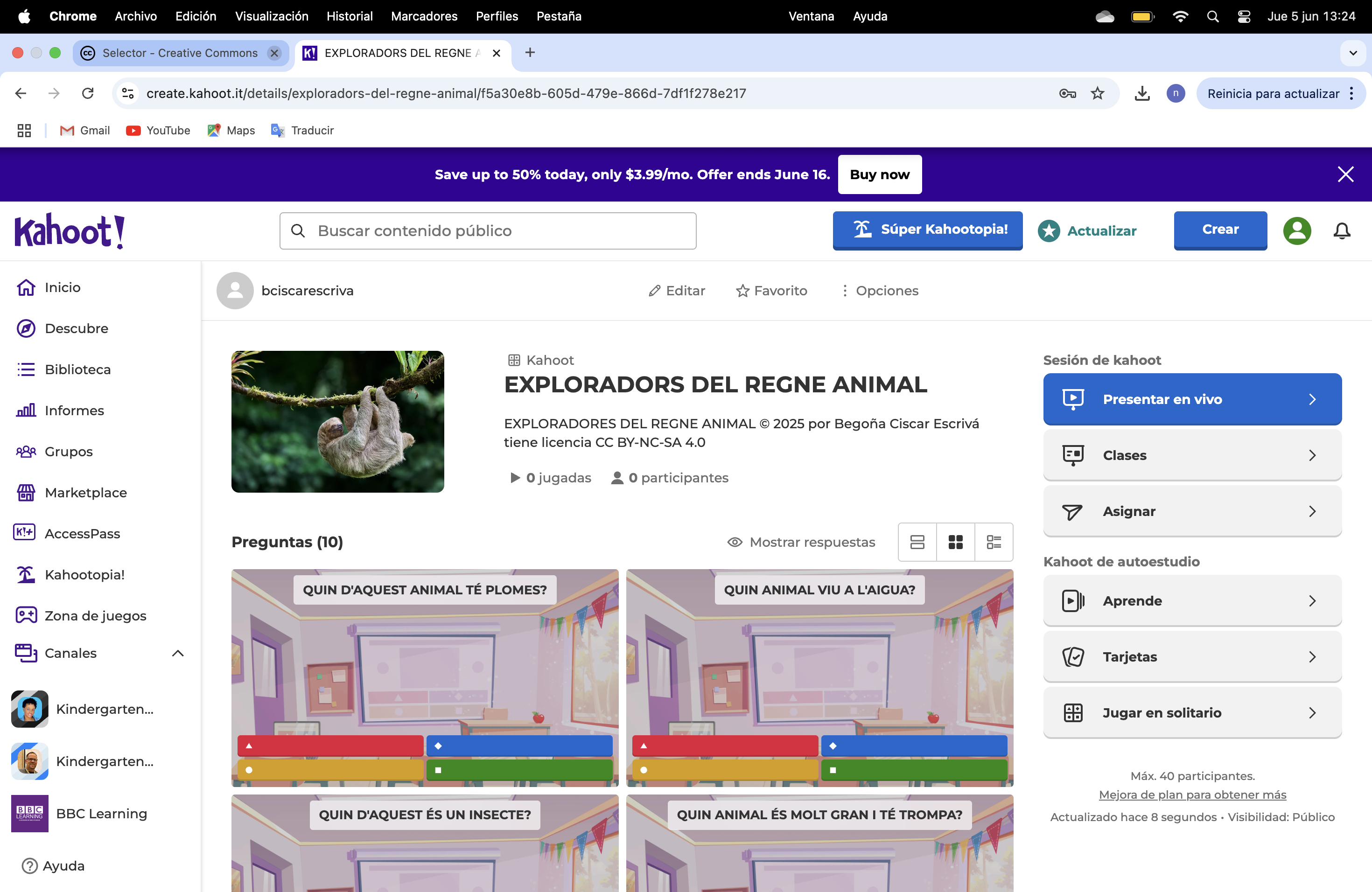Open the Historial menu in menu bar
Image resolution: width=1372 pixels, height=892 pixels.
pos(350,16)
